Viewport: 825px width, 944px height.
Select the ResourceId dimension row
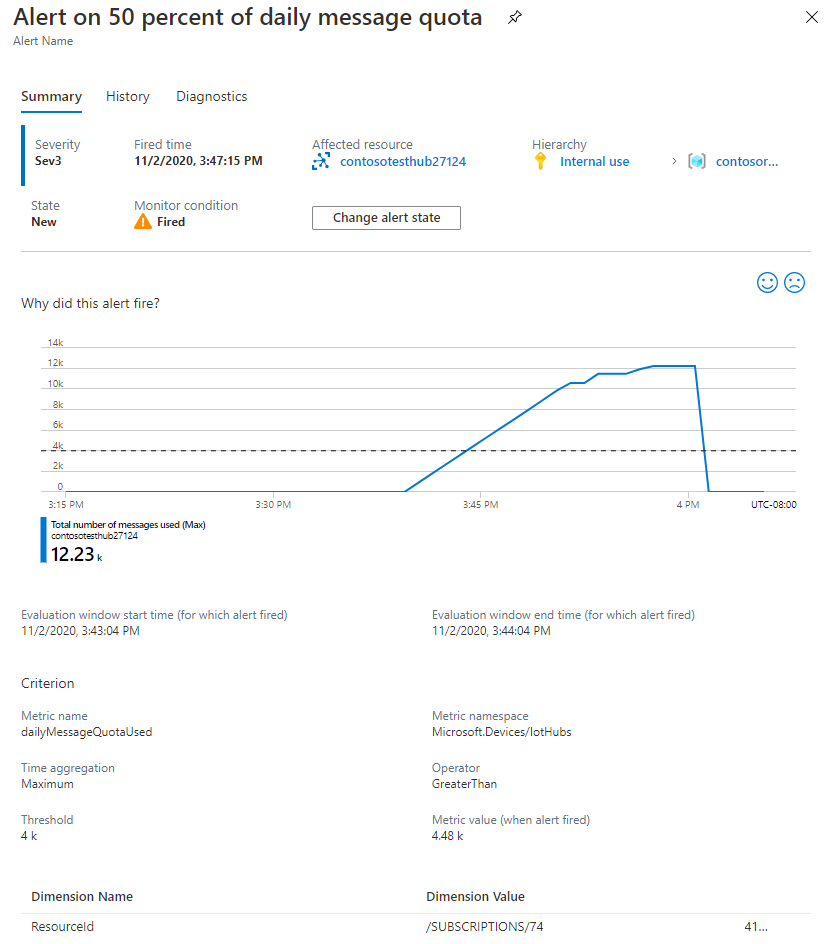click(x=62, y=927)
